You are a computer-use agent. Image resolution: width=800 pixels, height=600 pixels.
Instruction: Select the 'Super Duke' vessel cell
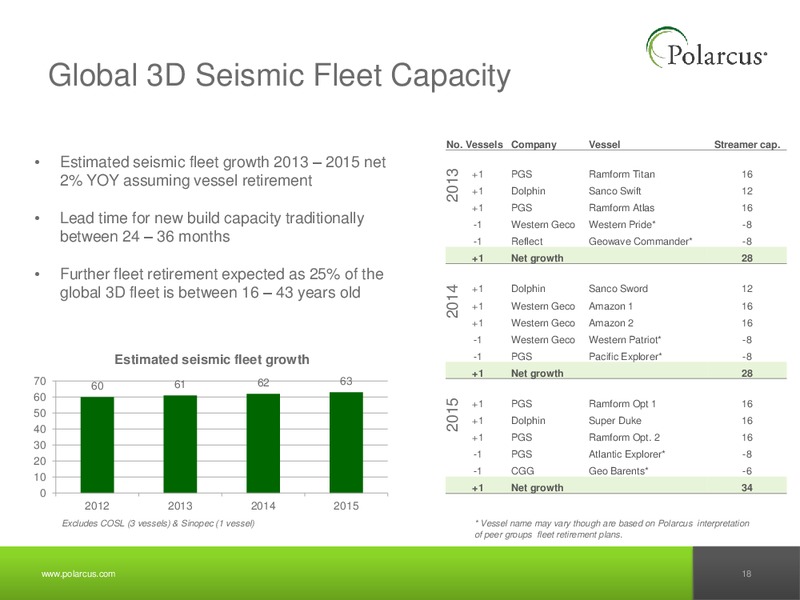coord(615,420)
